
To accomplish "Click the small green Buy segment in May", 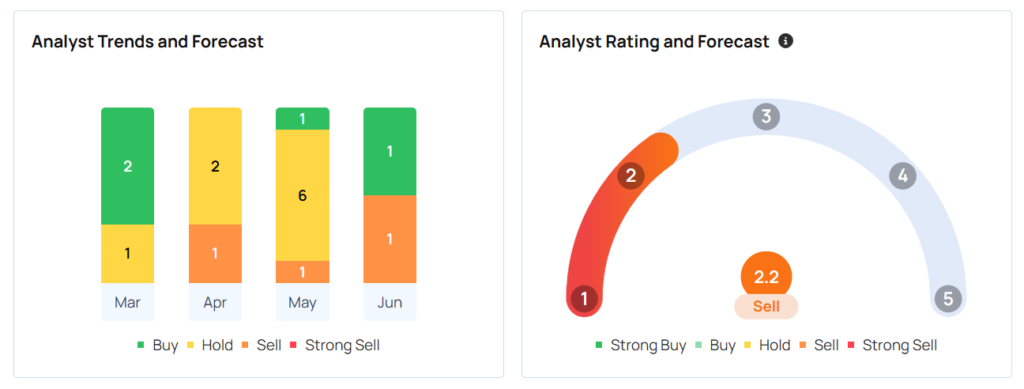I will [x=302, y=119].
